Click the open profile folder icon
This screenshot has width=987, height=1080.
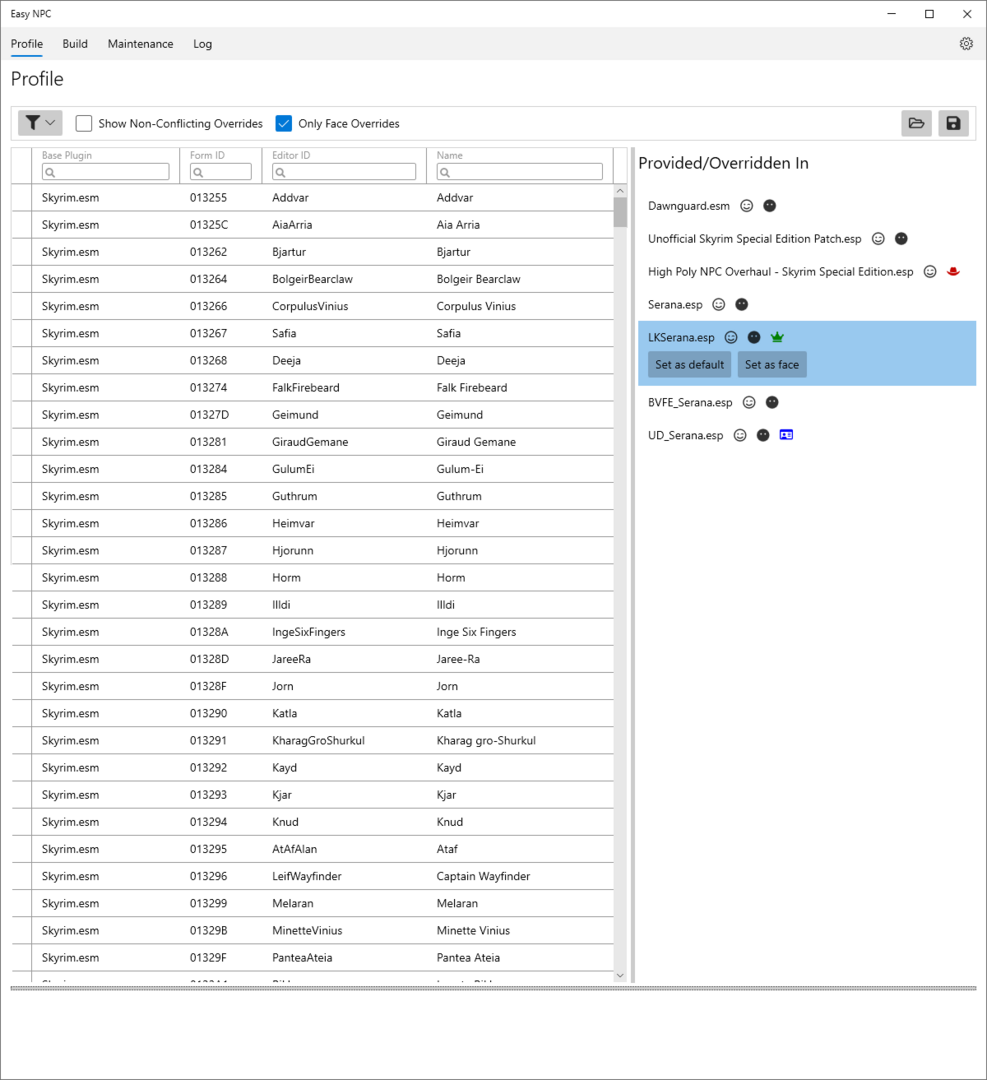pos(916,123)
